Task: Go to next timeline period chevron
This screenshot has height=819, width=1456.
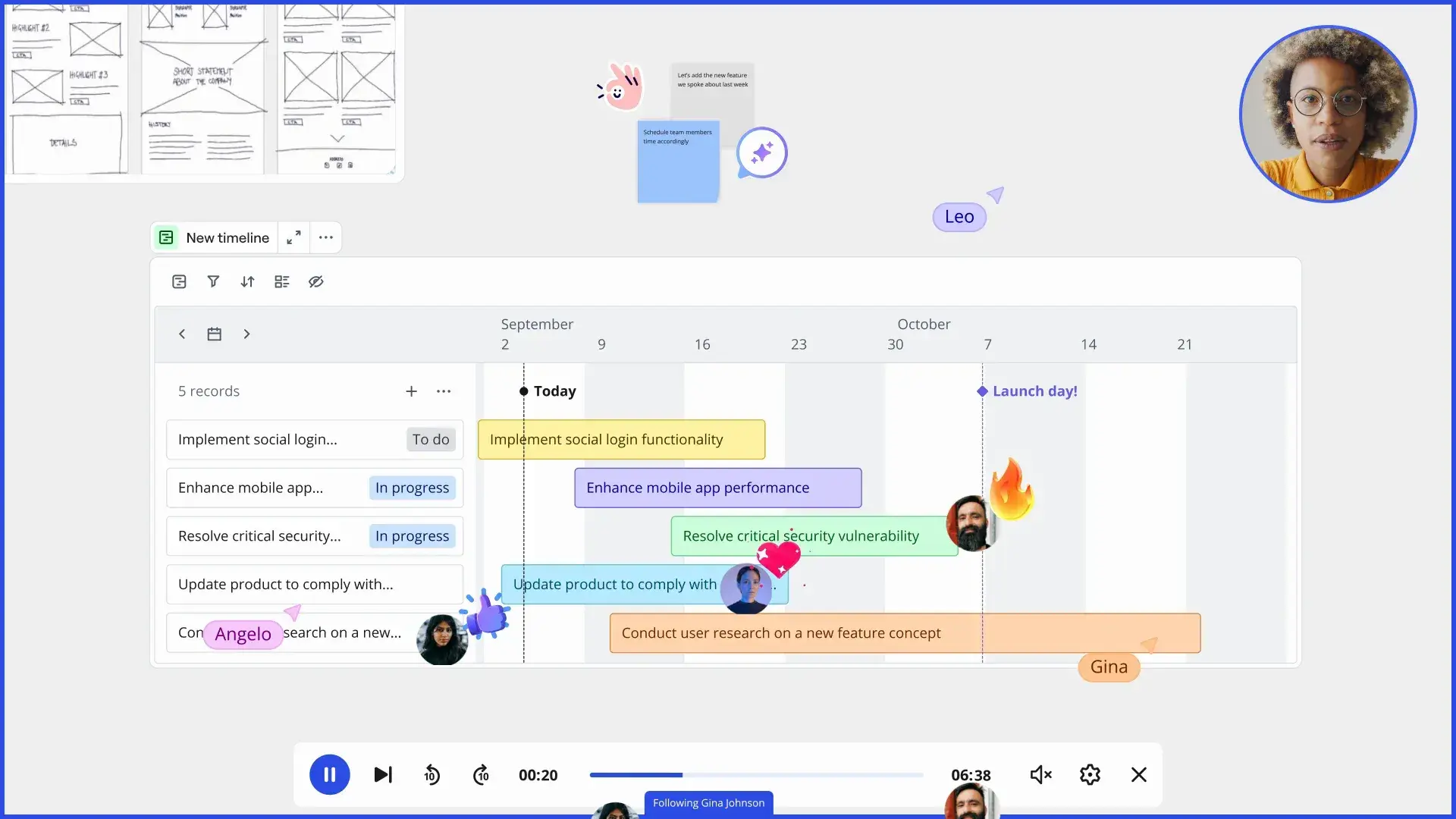Action: (x=246, y=334)
